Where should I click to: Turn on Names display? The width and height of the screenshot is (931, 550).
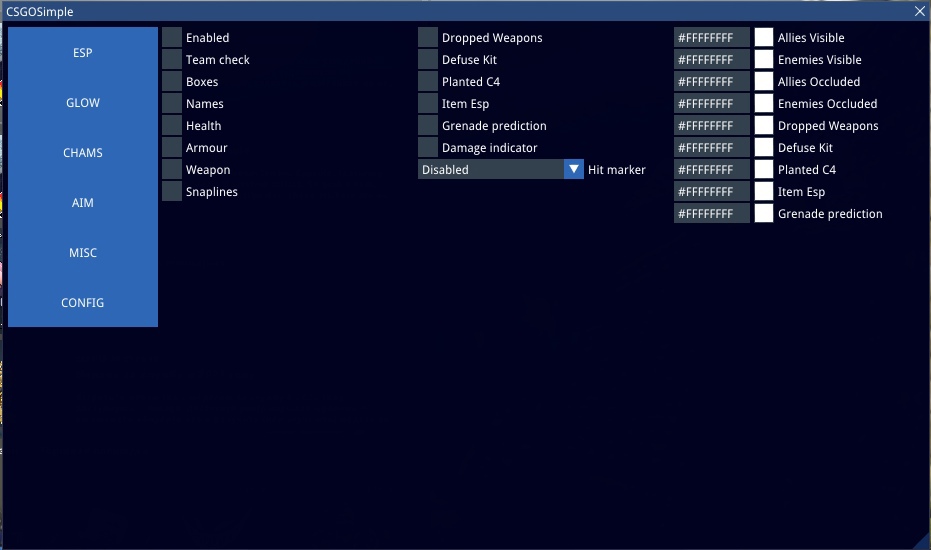[172, 103]
